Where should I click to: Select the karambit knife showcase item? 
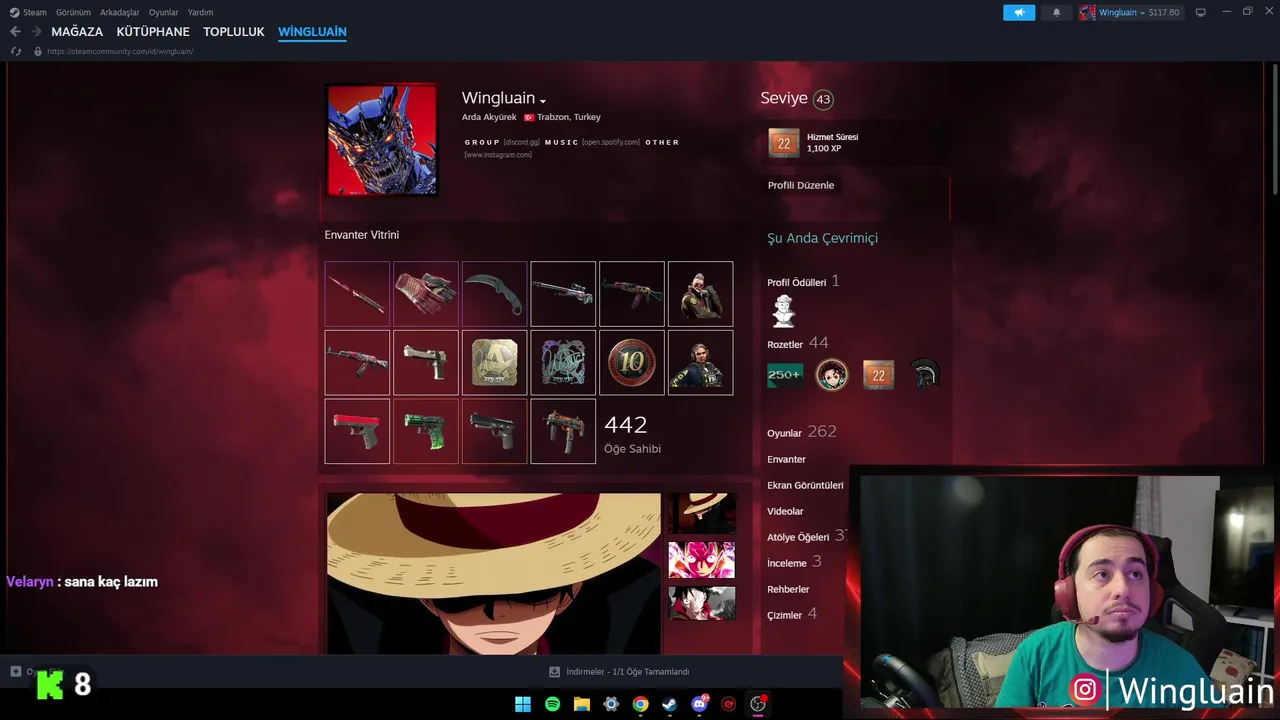pyautogui.click(x=495, y=294)
